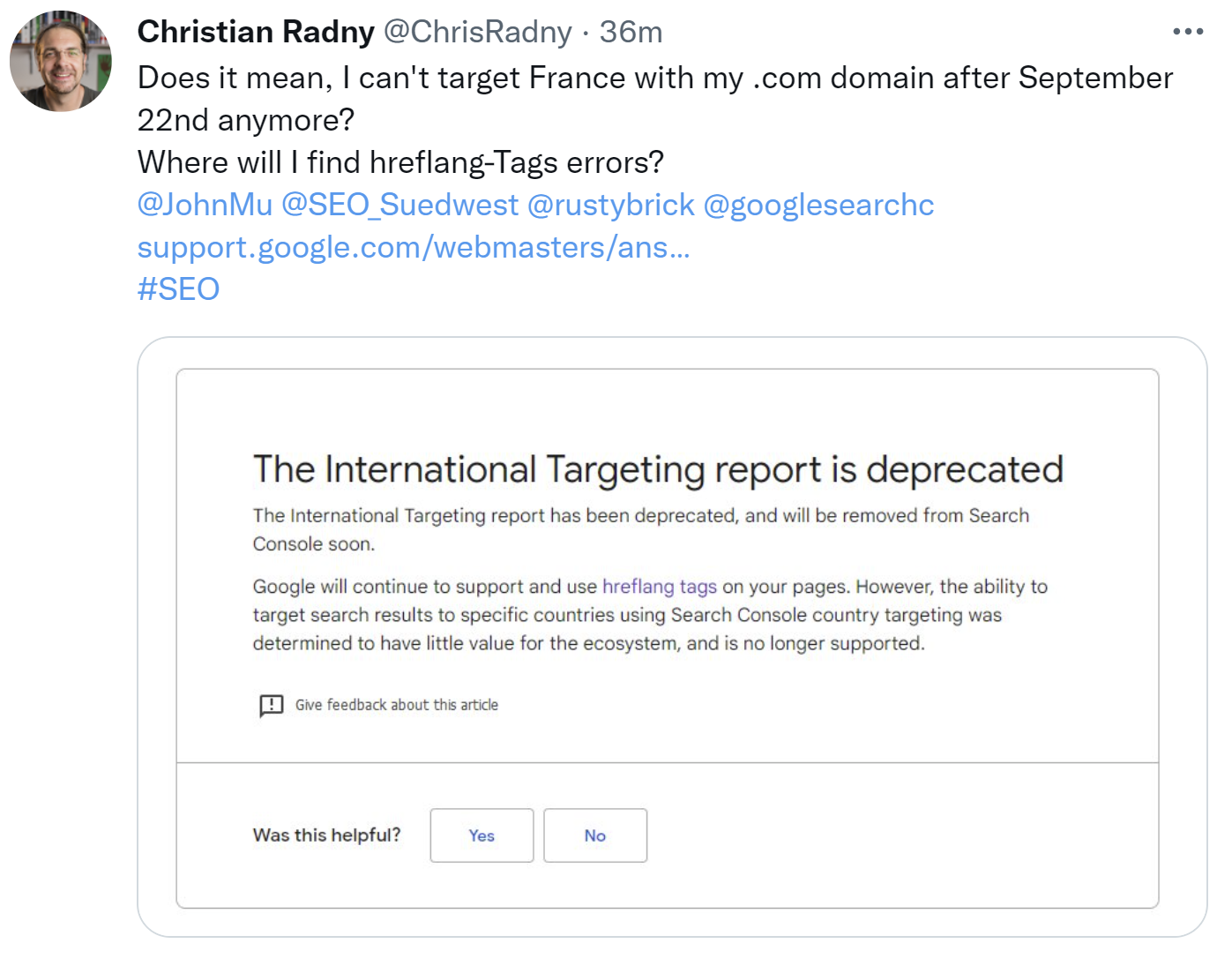The image size is (1232, 966).
Task: Click the 36m timestamp
Action: [x=631, y=31]
